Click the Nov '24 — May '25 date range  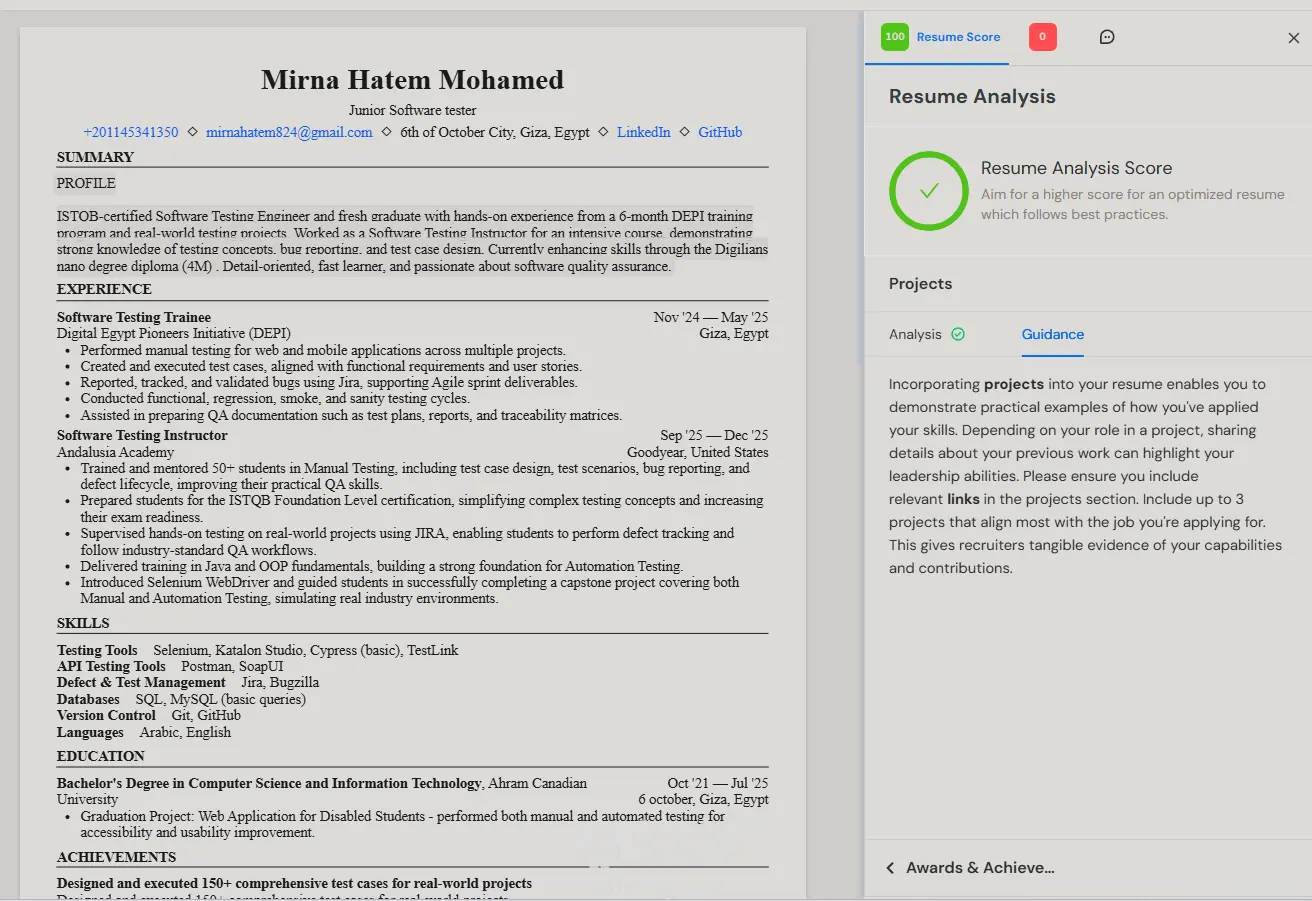tap(711, 317)
